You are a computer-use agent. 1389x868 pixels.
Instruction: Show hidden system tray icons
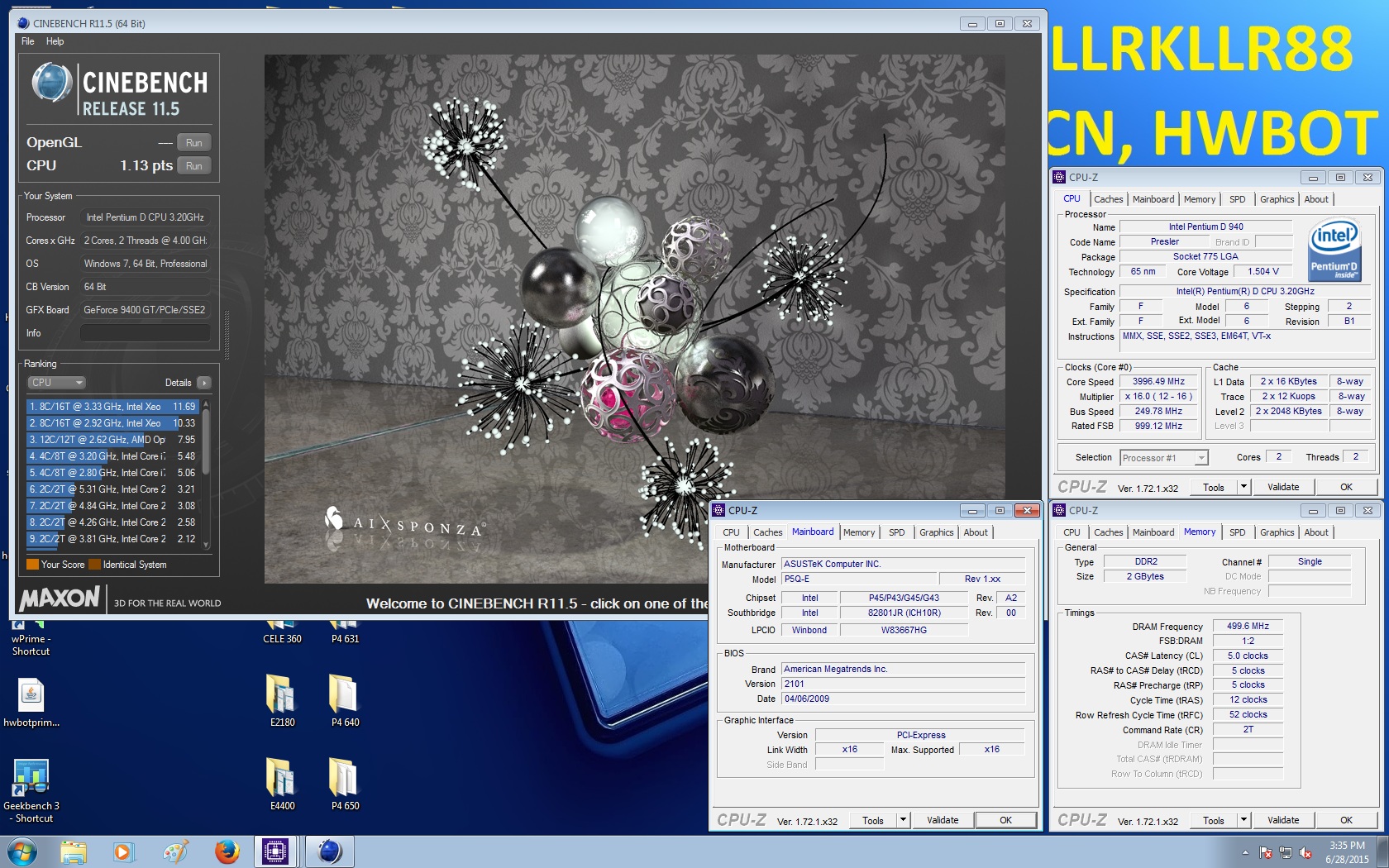pyautogui.click(x=1245, y=852)
